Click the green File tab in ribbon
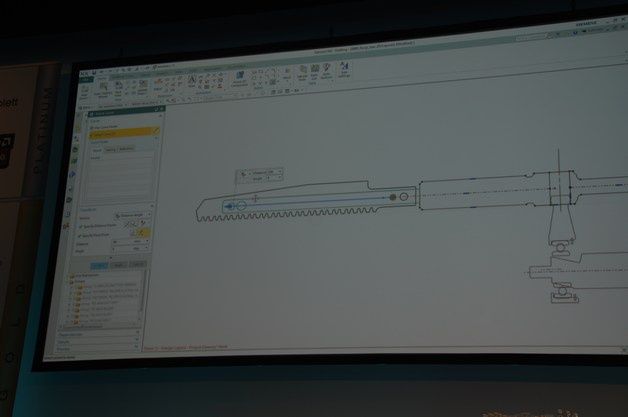 coord(86,80)
